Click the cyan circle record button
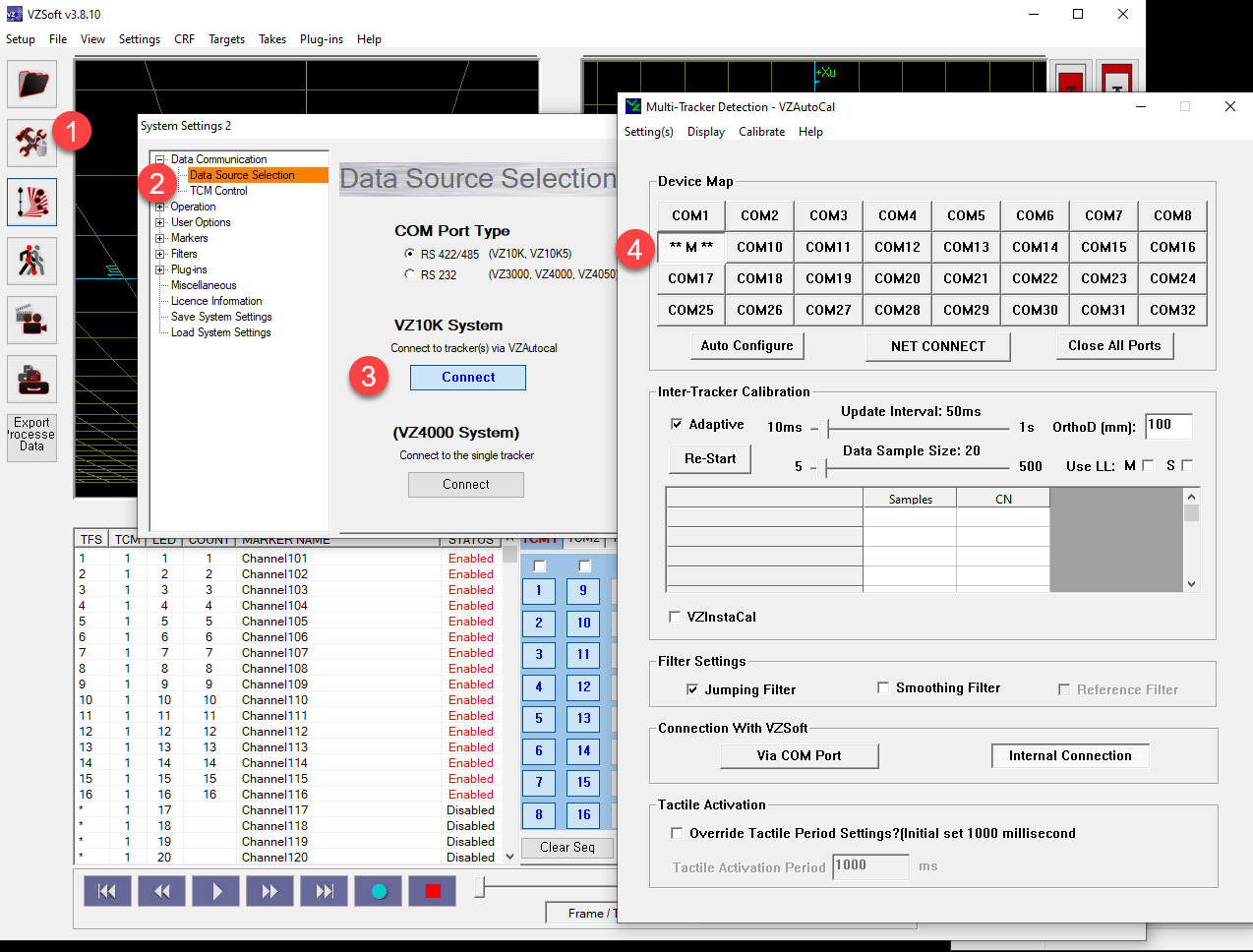 pos(379,891)
